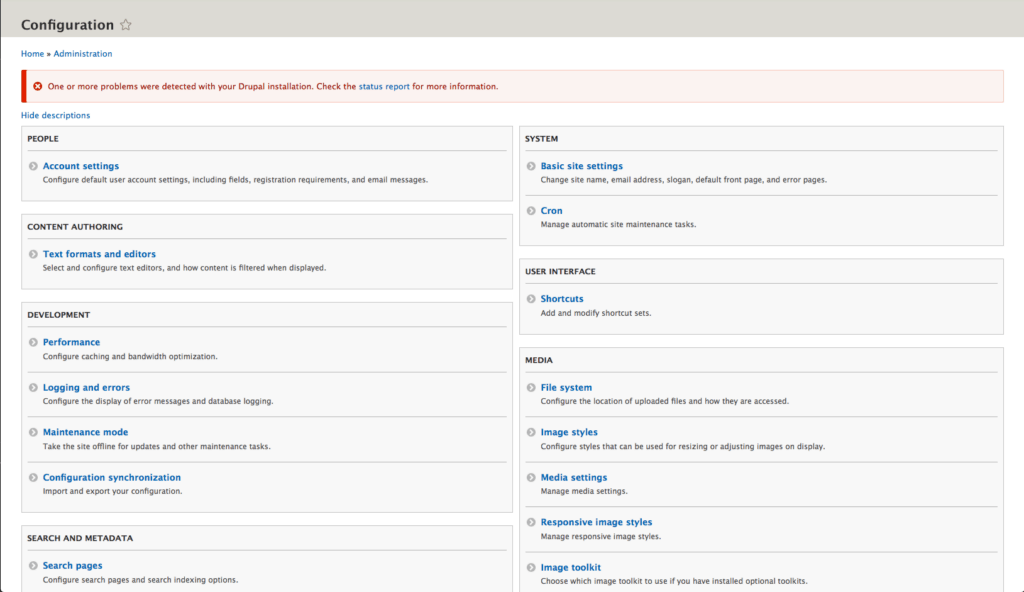The width and height of the screenshot is (1024, 592).
Task: Click the arrow icon beside Cron
Action: click(x=530, y=211)
